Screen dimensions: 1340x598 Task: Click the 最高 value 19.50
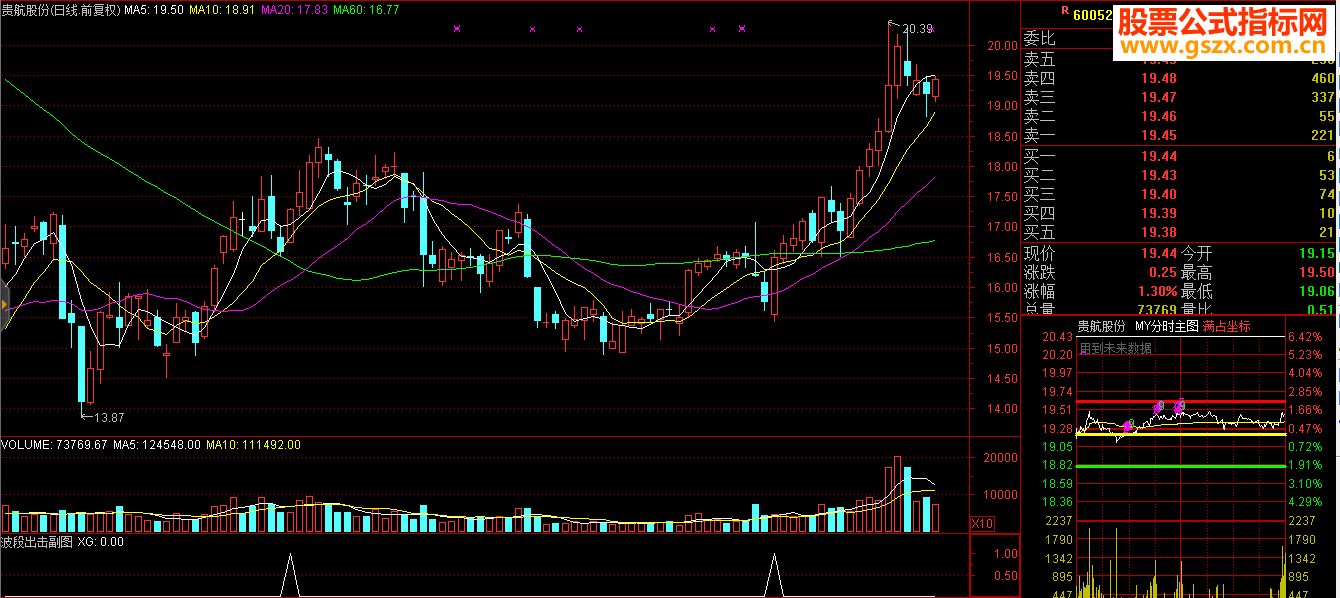pos(1316,273)
